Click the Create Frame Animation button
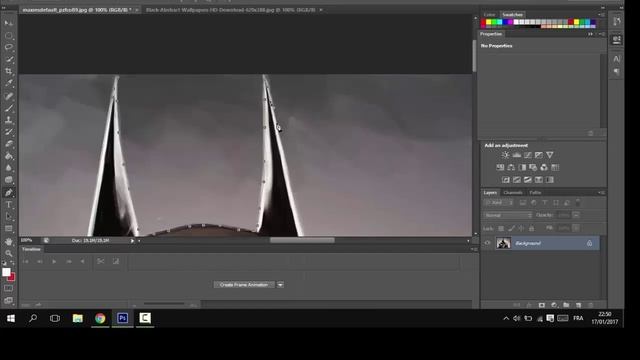Image resolution: width=640 pixels, height=360 pixels. [x=244, y=285]
